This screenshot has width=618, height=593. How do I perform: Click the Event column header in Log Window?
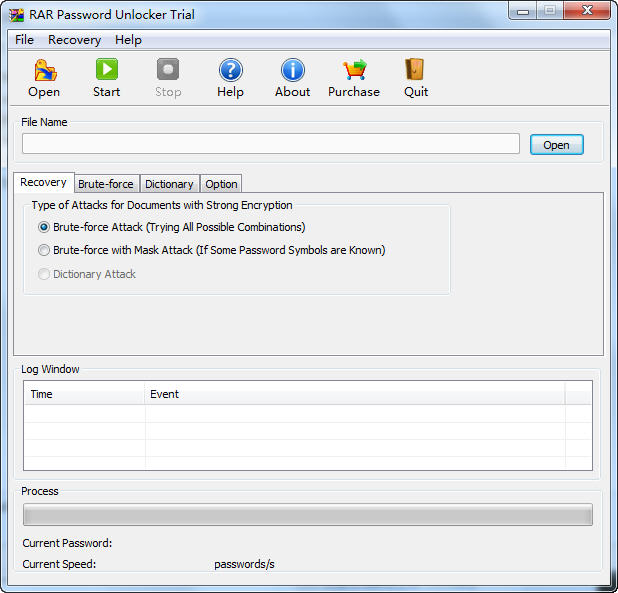point(355,394)
